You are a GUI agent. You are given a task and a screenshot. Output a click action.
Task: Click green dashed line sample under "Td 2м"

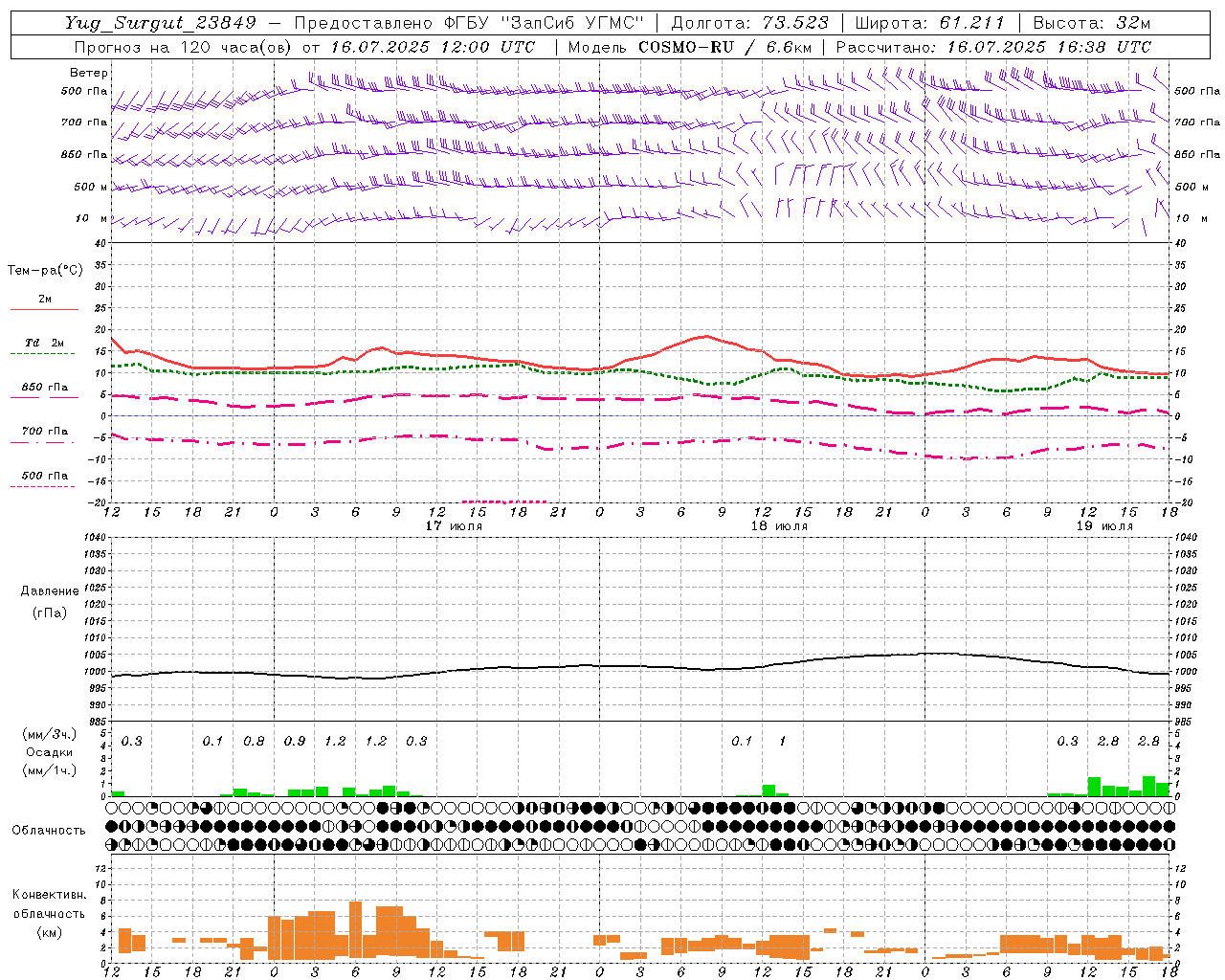click(43, 354)
